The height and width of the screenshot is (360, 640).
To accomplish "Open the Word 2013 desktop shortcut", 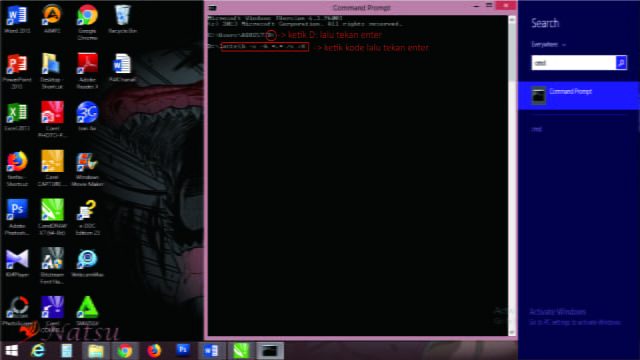I will [17, 19].
